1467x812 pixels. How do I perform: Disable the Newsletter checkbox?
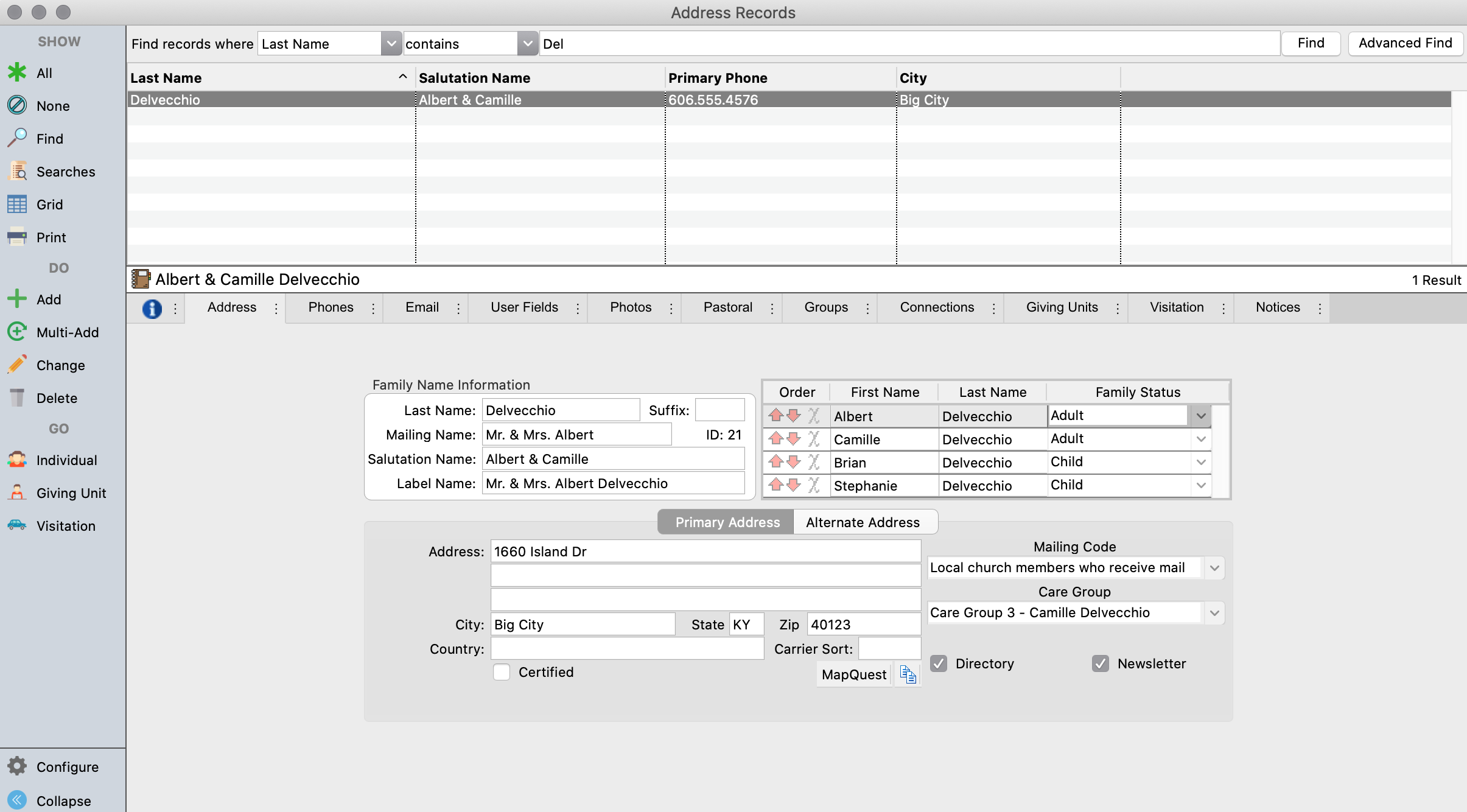point(1100,663)
